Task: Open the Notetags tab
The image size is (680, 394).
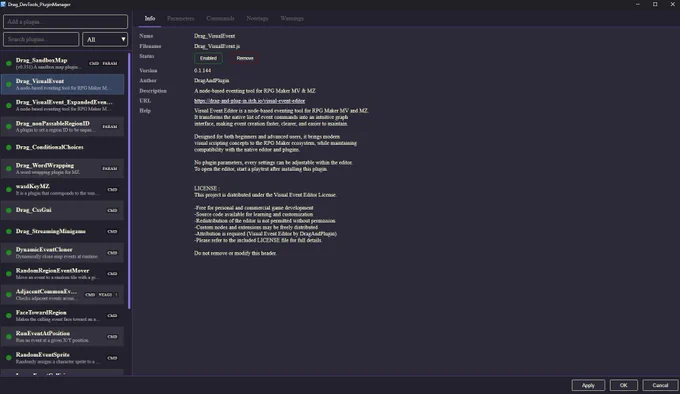Action: point(257,18)
